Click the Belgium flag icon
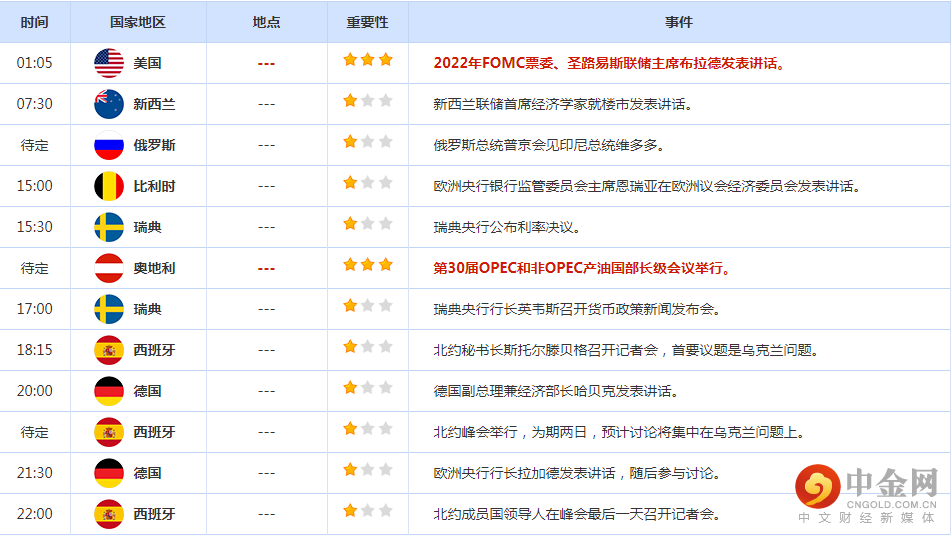The image size is (952, 536). pos(109,186)
